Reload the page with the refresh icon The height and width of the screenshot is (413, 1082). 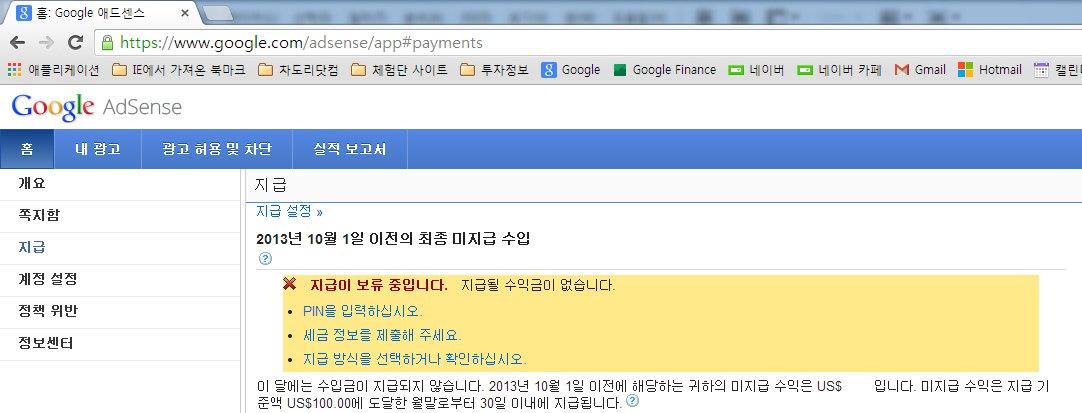75,43
